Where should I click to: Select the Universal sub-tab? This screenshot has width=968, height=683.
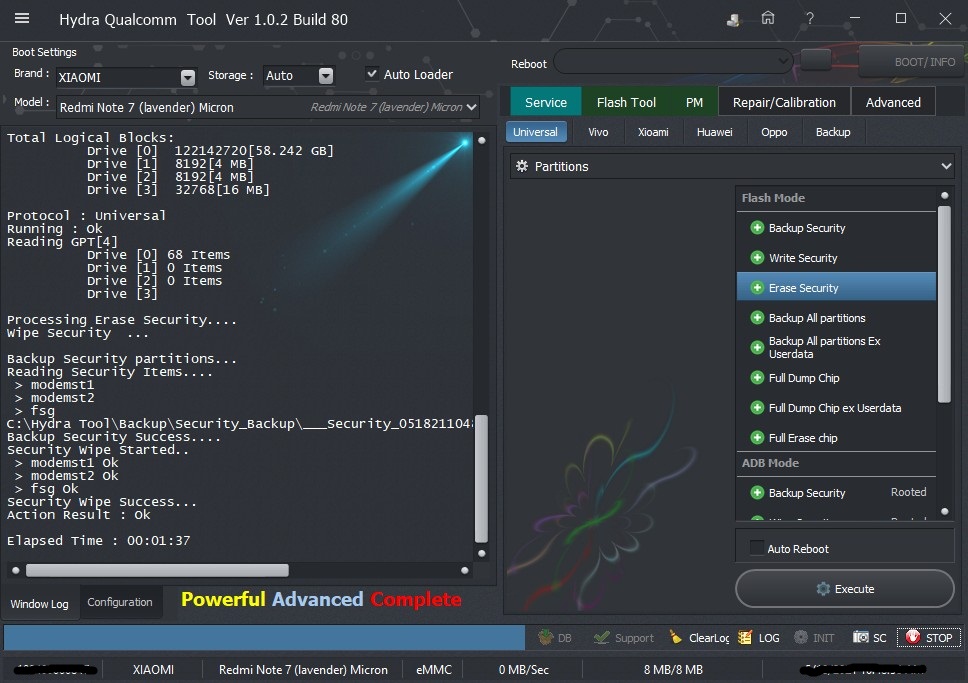(x=535, y=132)
